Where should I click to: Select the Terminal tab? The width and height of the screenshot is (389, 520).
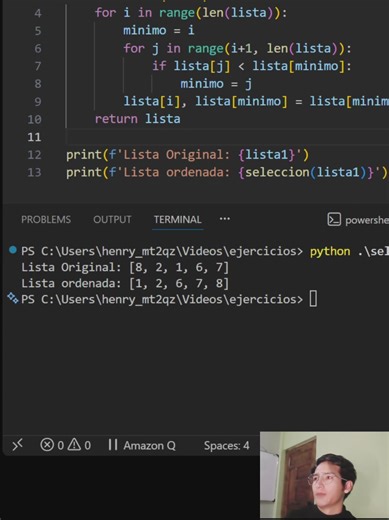click(x=178, y=219)
